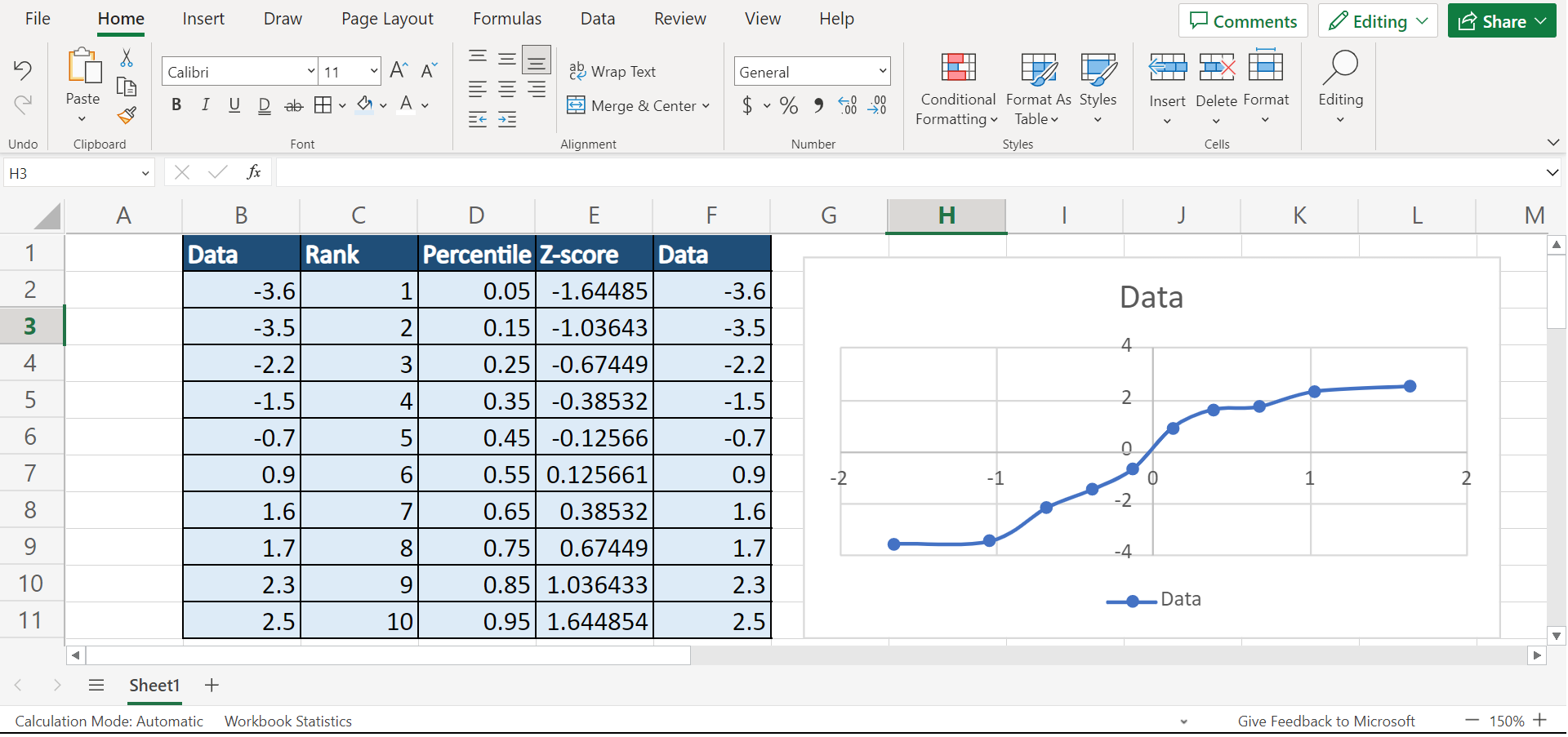
Task: Open Conditional Formatting options
Action: coord(956,88)
